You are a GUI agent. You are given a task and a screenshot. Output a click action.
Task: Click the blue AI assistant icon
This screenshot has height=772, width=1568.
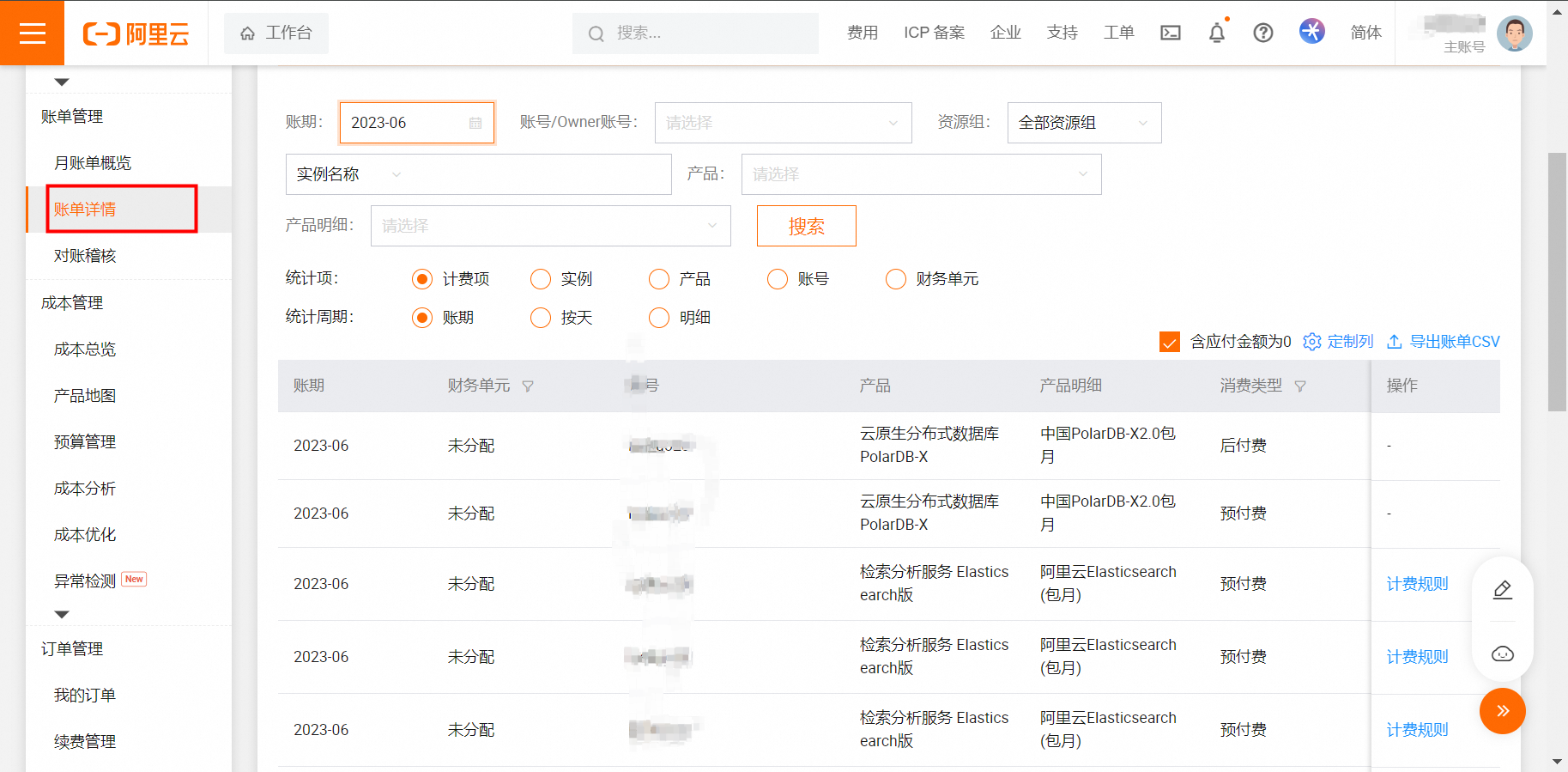pyautogui.click(x=1311, y=32)
